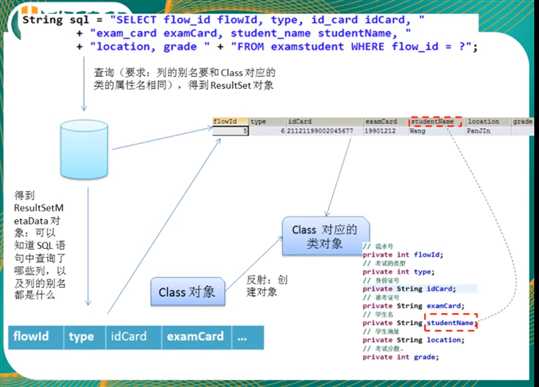539x387 pixels.
Task: Click the result cell with value '5'
Action: pyautogui.click(x=231, y=131)
